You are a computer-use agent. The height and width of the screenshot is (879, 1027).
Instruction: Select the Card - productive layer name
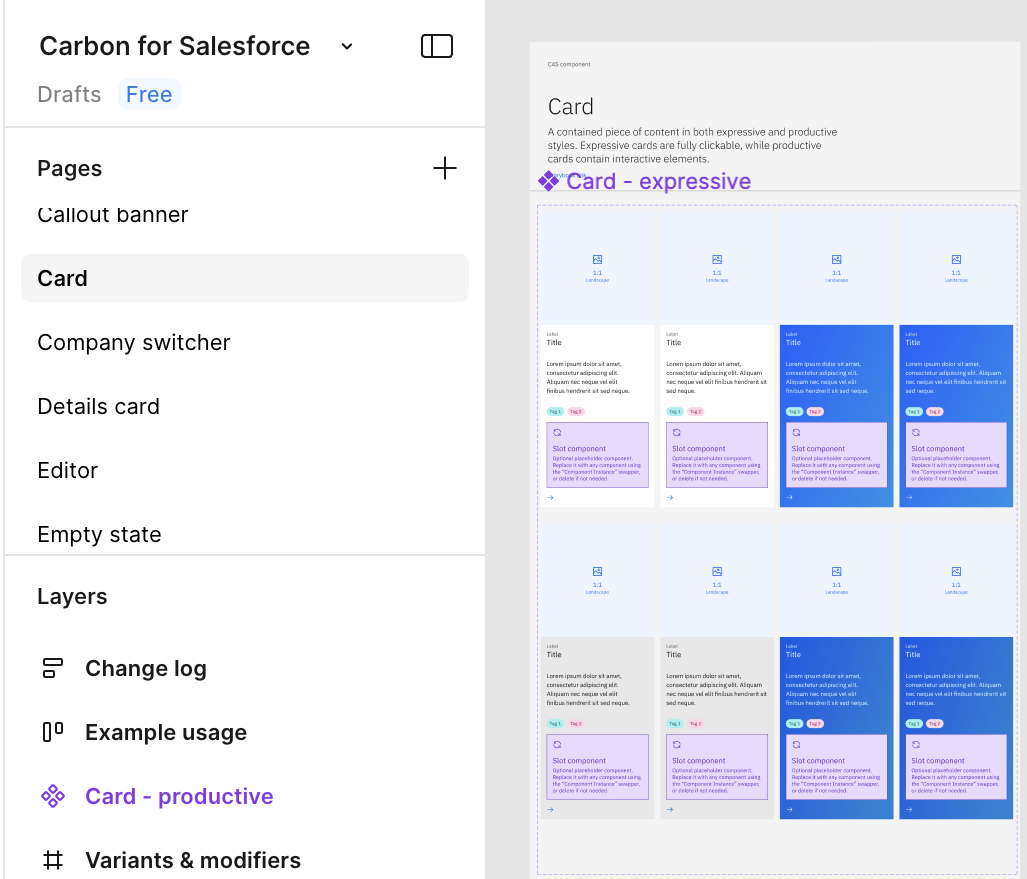pos(179,797)
